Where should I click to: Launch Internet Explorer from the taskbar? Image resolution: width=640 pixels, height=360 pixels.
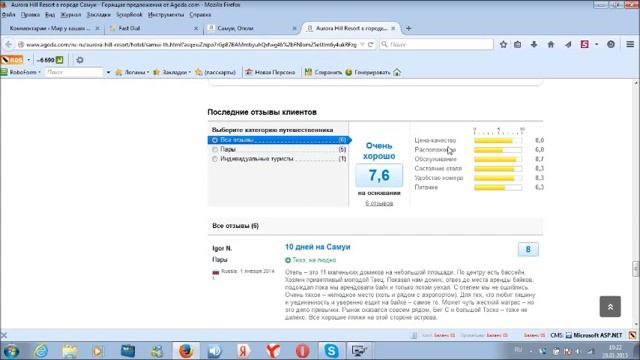pyautogui.click(x=41, y=351)
